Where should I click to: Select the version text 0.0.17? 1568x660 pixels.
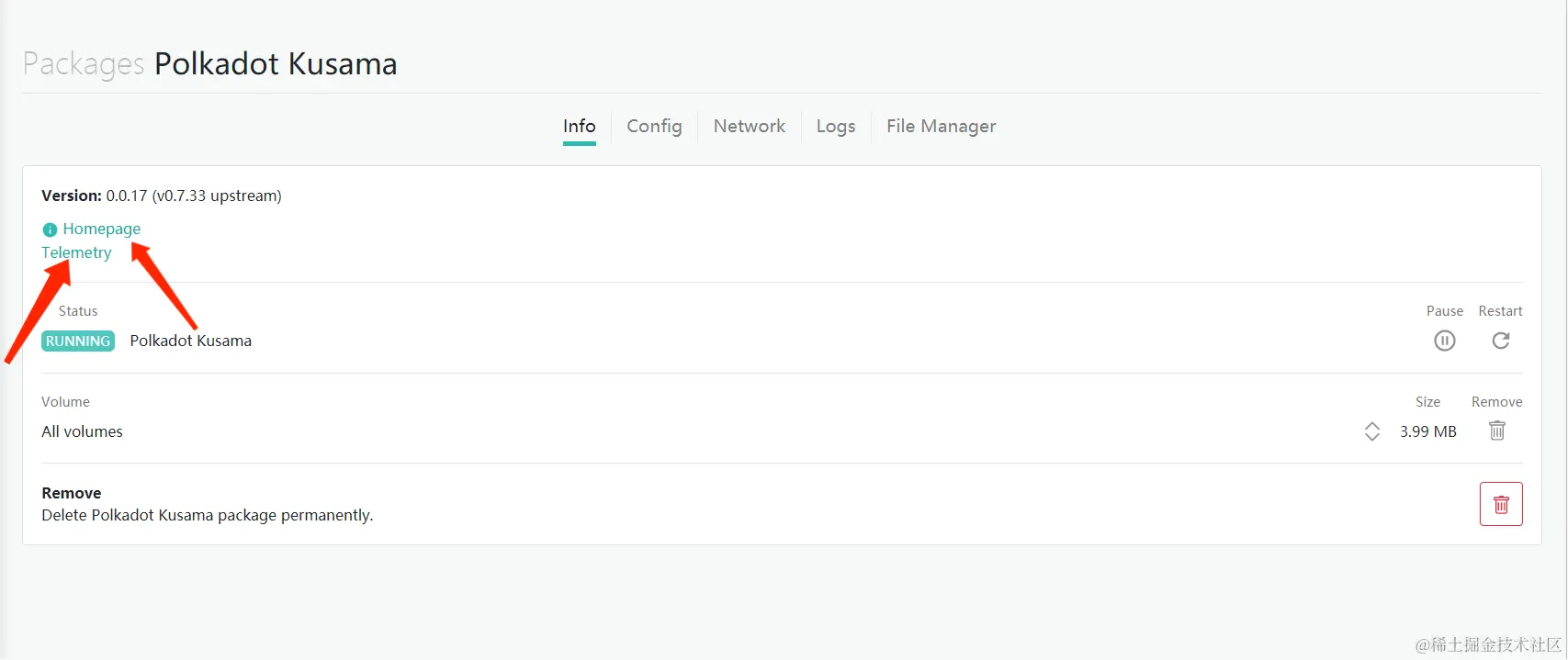[x=127, y=196]
